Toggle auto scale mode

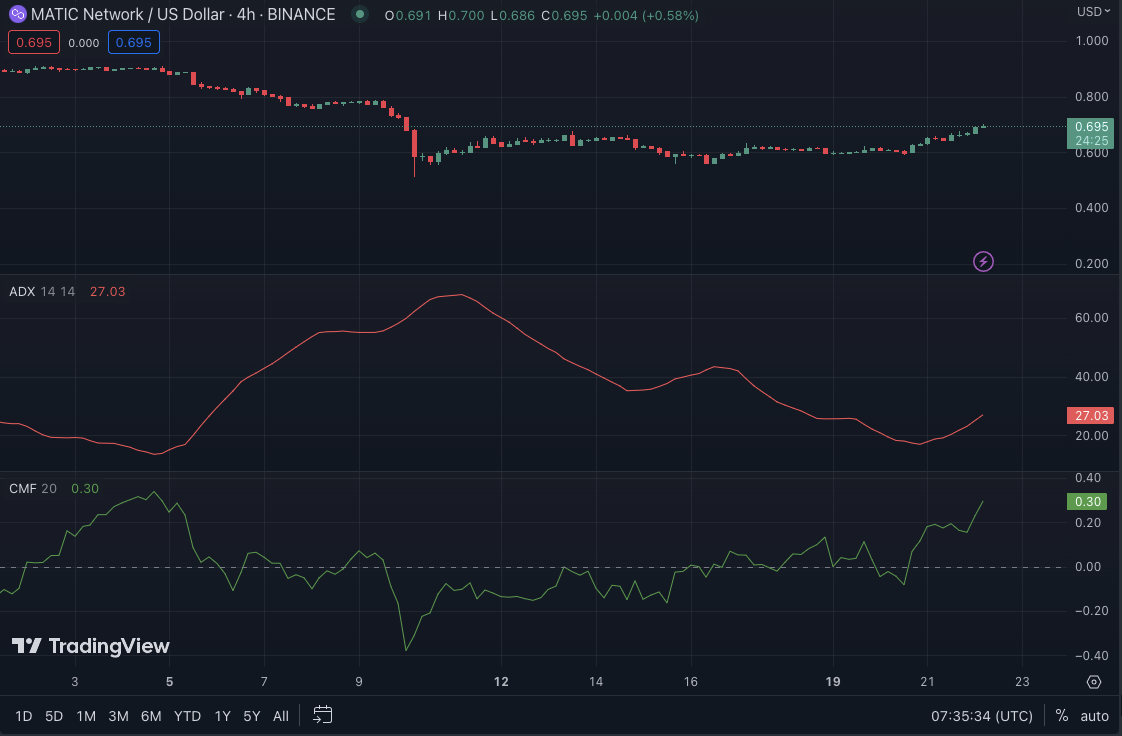tap(1094, 716)
